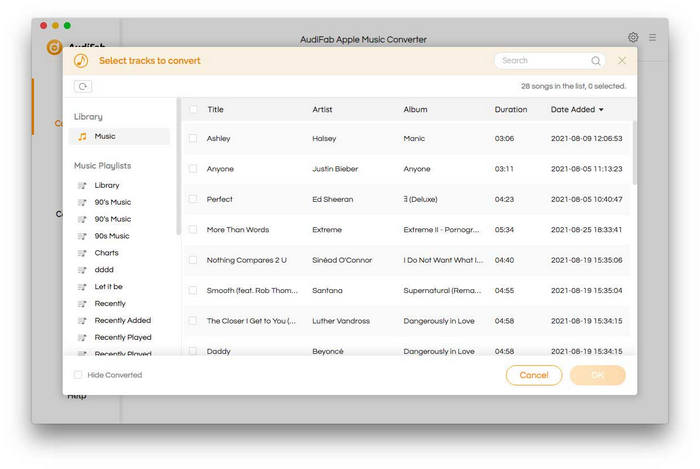This screenshot has height=469, width=700.
Task: Click the playlist icon next to Library
Action: pos(82,185)
